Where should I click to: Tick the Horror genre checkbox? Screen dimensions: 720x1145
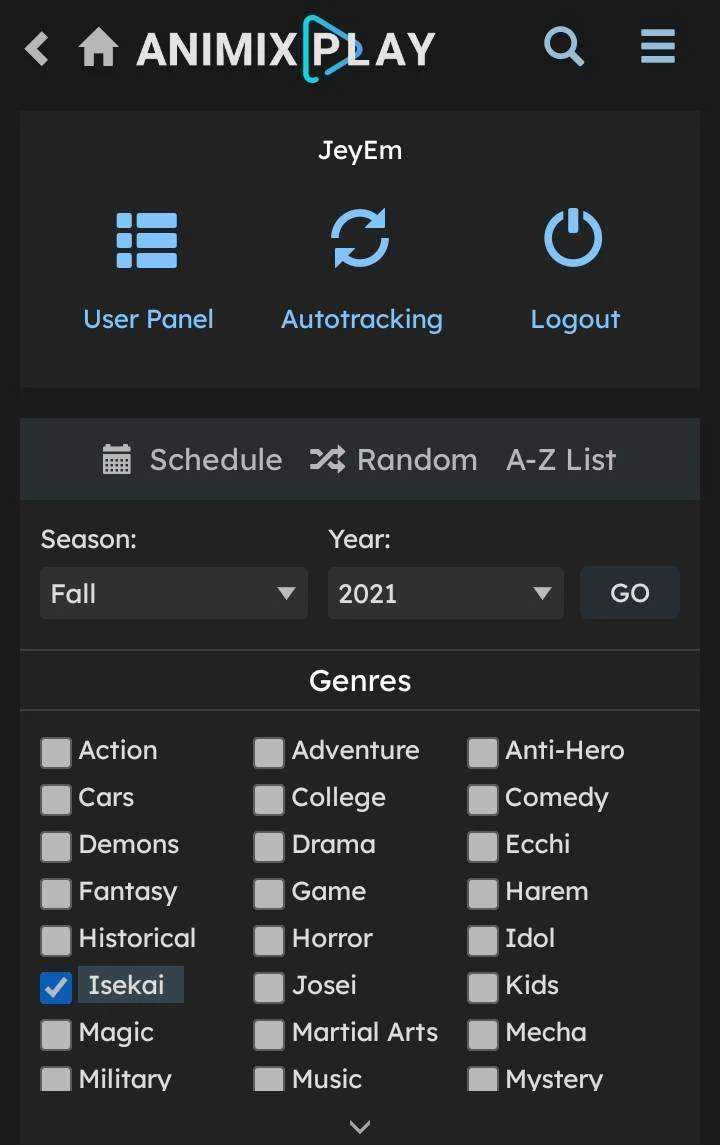coord(269,940)
